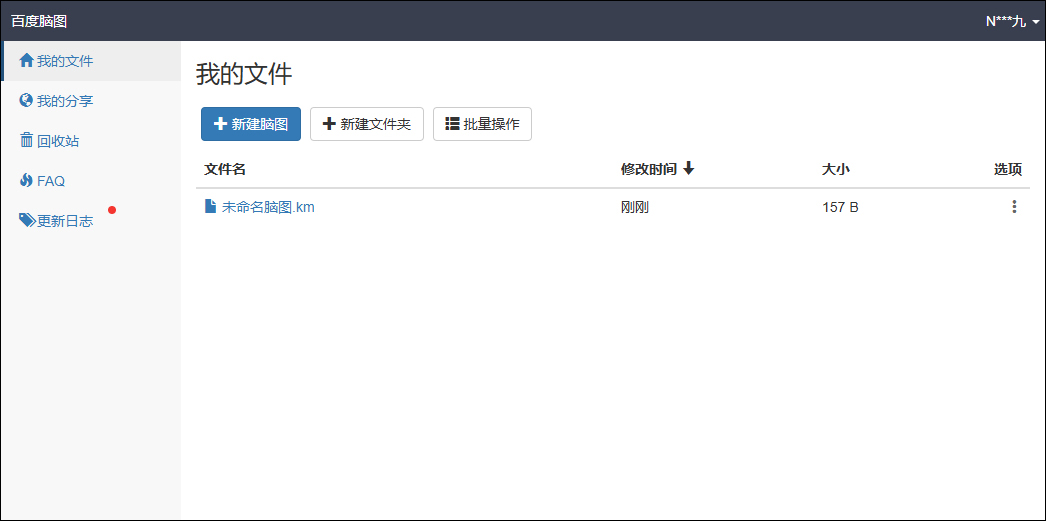Sort files by 大小 column
Viewport: 1046px width, 521px height.
tap(835, 169)
